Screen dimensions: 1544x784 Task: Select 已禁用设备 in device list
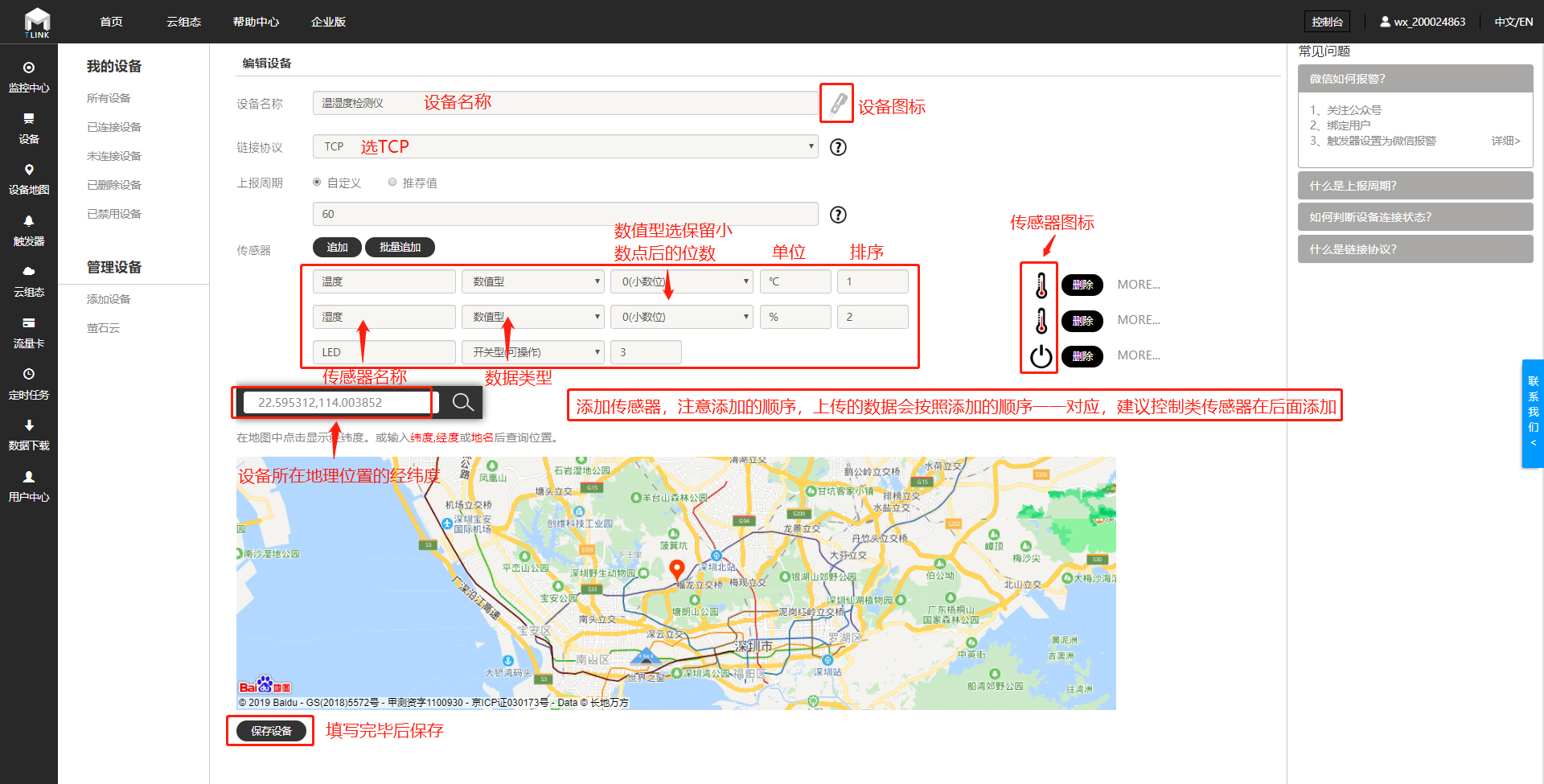pos(114,214)
